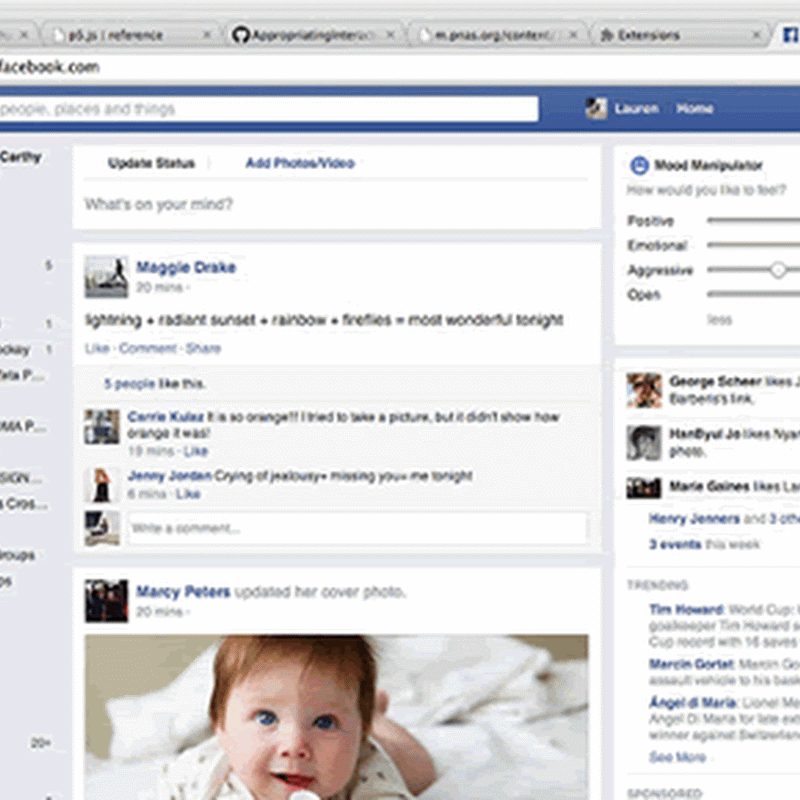Screen dimensions: 800x800
Task: Close the p5.js reference tab
Action: click(x=207, y=35)
